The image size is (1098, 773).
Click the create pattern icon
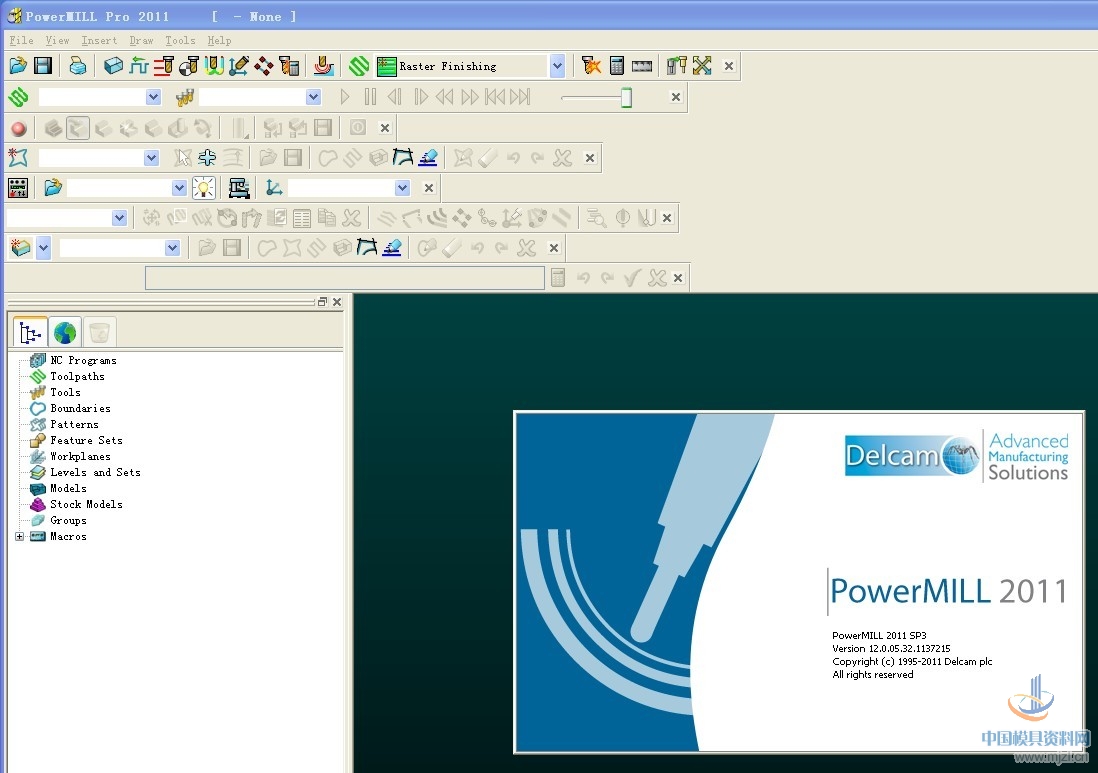tap(21, 247)
